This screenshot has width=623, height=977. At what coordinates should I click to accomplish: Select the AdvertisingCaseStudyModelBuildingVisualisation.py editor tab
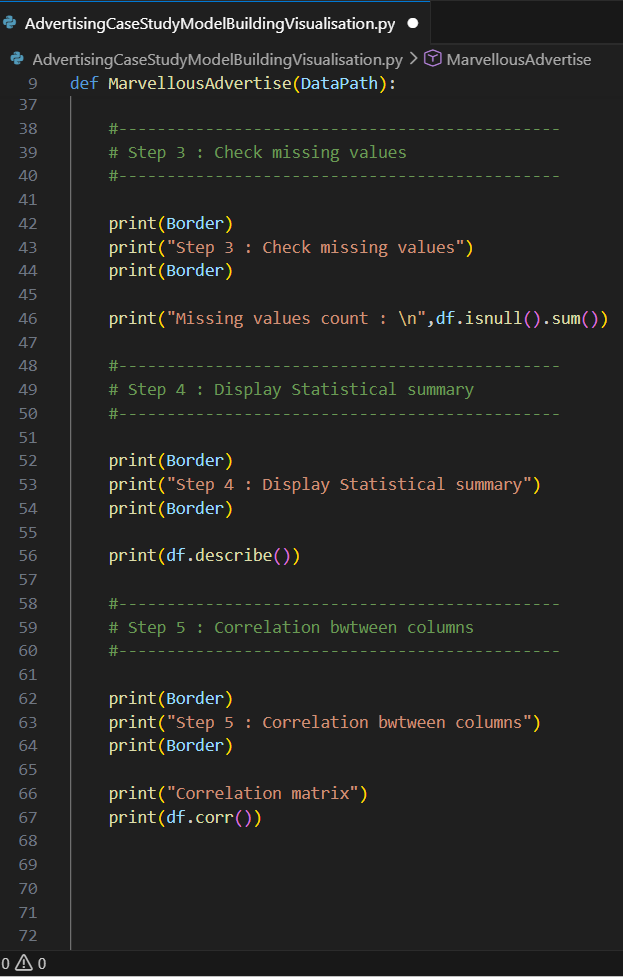pos(215,24)
